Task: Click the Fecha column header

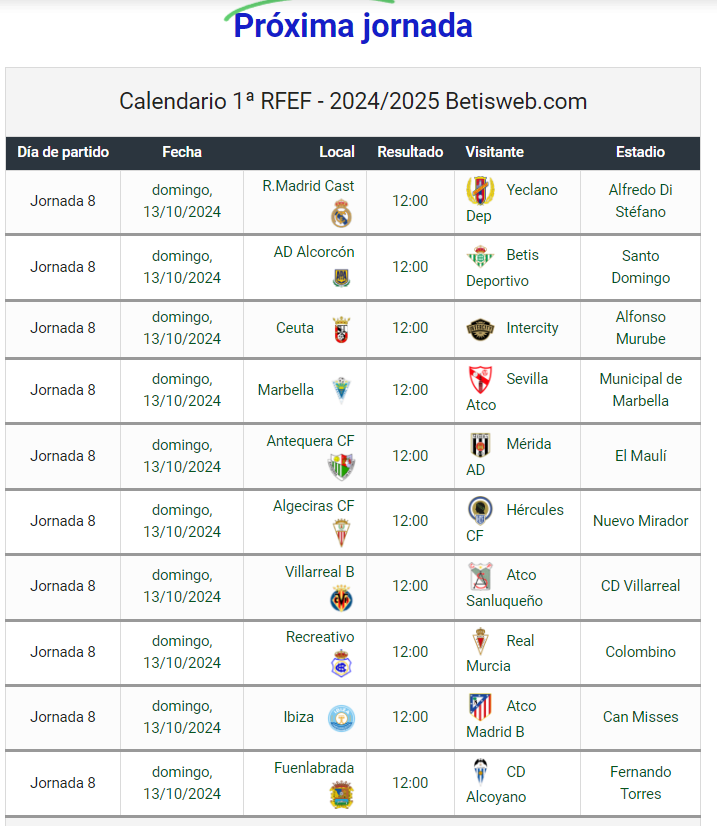Action: click(182, 152)
